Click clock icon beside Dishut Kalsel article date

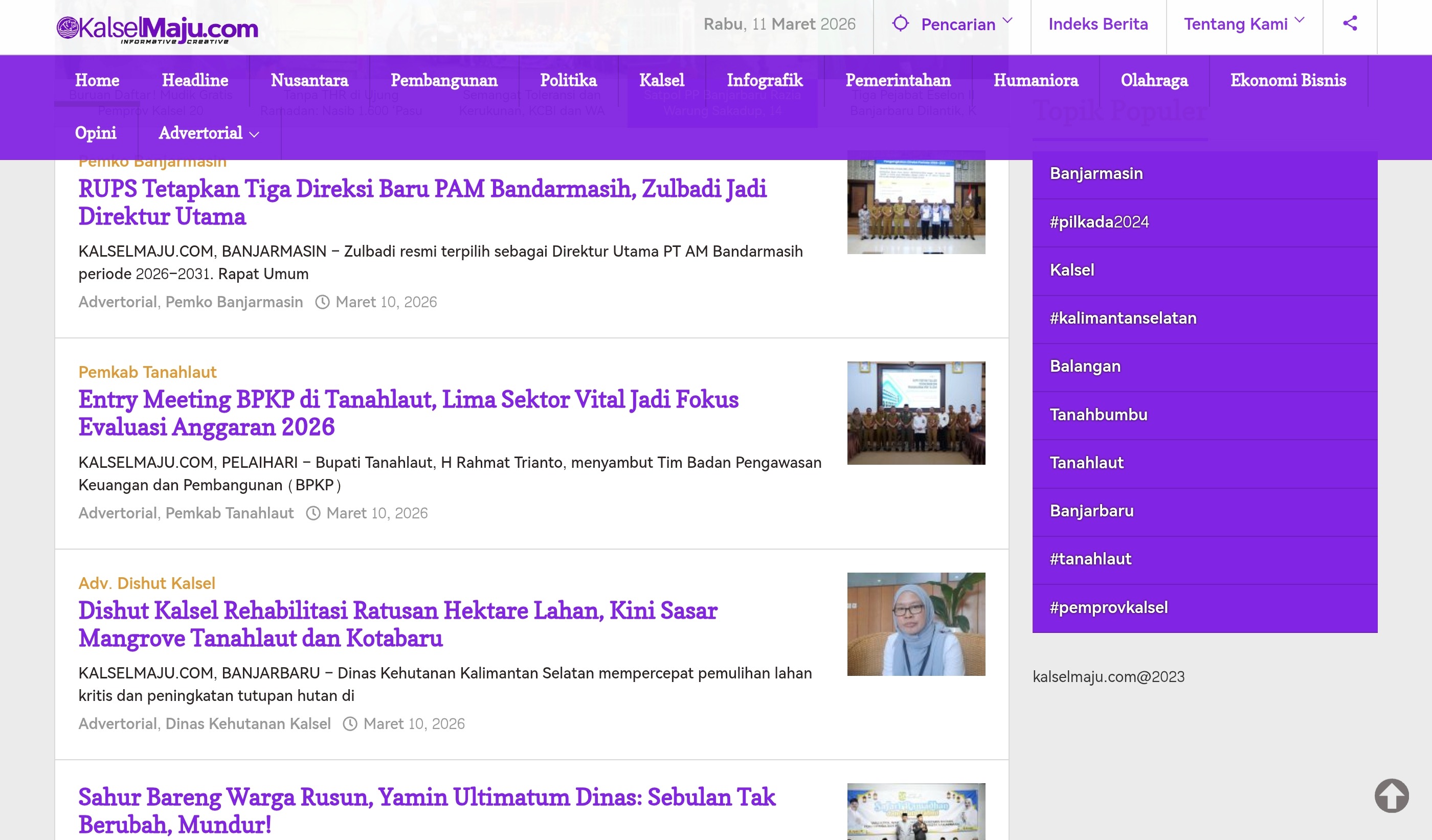pos(350,724)
